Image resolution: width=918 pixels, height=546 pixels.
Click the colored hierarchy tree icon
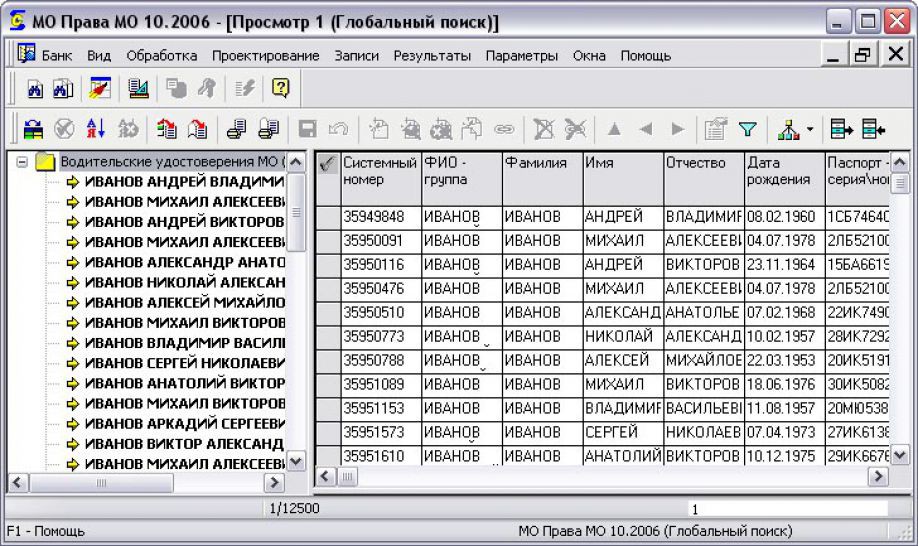(788, 129)
